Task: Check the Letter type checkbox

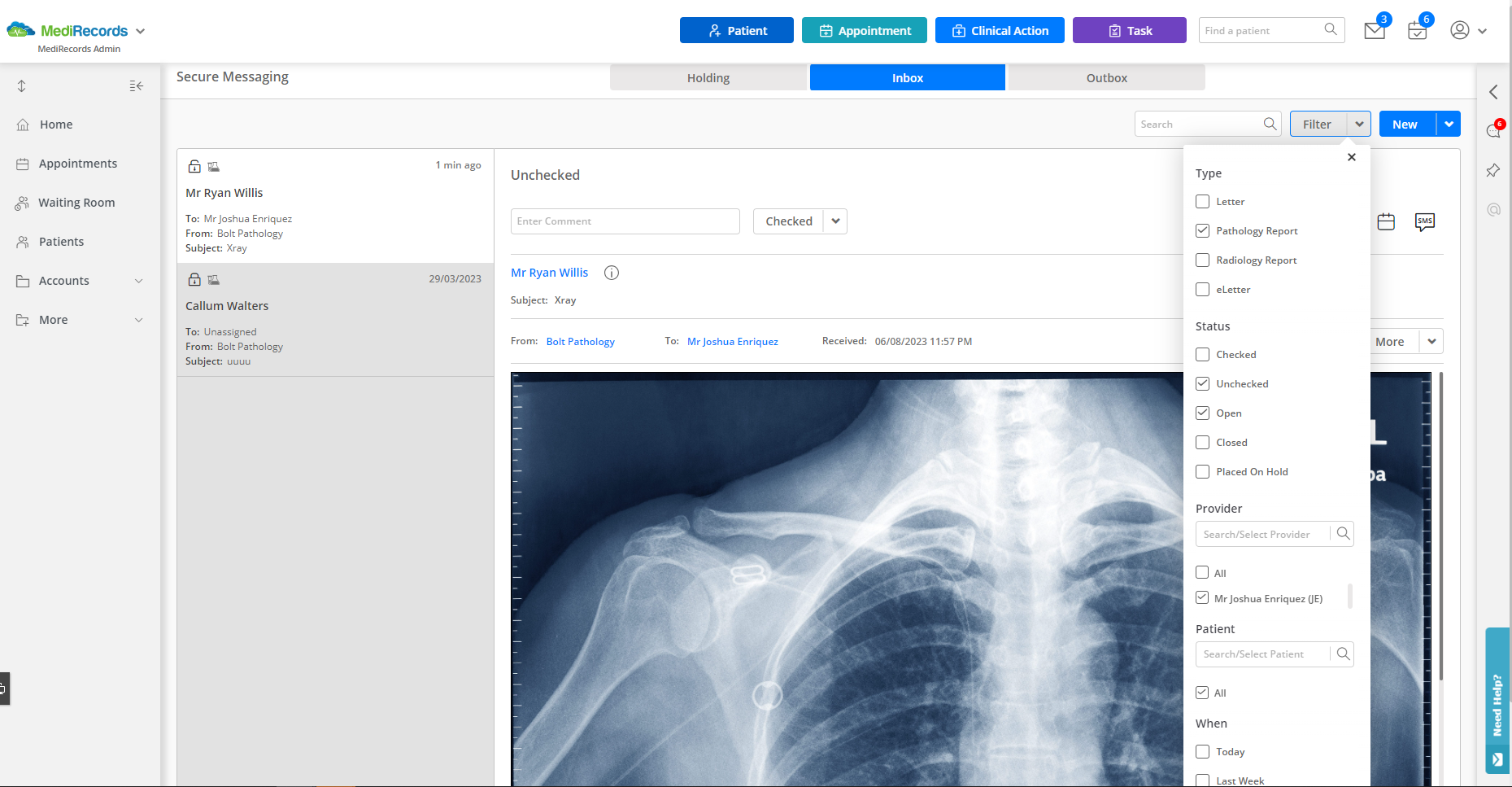Action: [1202, 201]
